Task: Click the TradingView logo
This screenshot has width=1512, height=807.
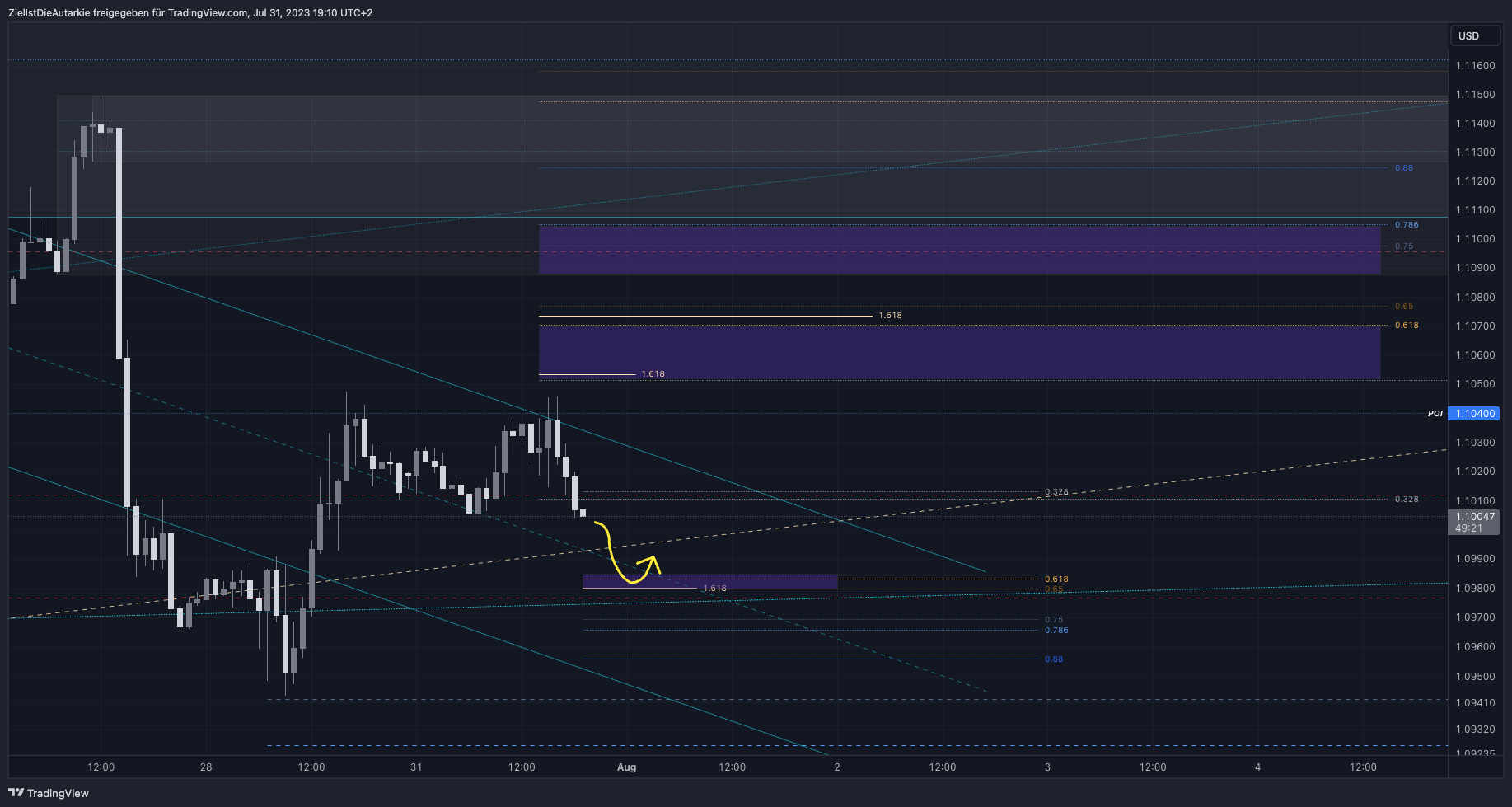Action: 49,793
